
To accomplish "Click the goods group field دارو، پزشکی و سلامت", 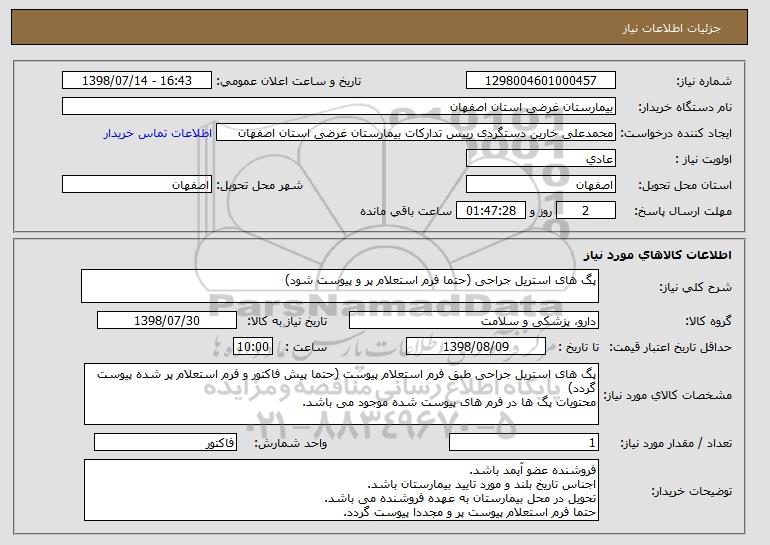I will click(x=474, y=321).
